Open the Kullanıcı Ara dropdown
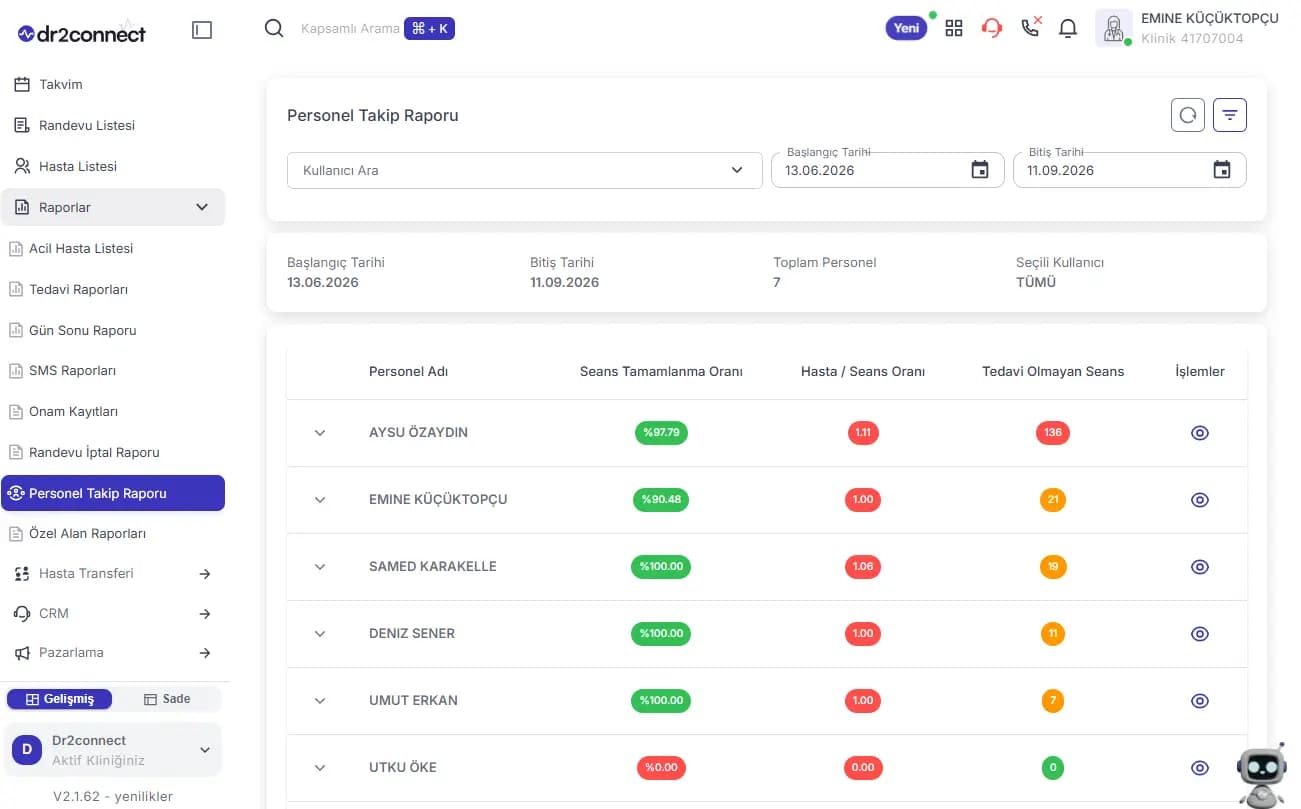Image resolution: width=1301 pixels, height=809 pixels. (525, 170)
